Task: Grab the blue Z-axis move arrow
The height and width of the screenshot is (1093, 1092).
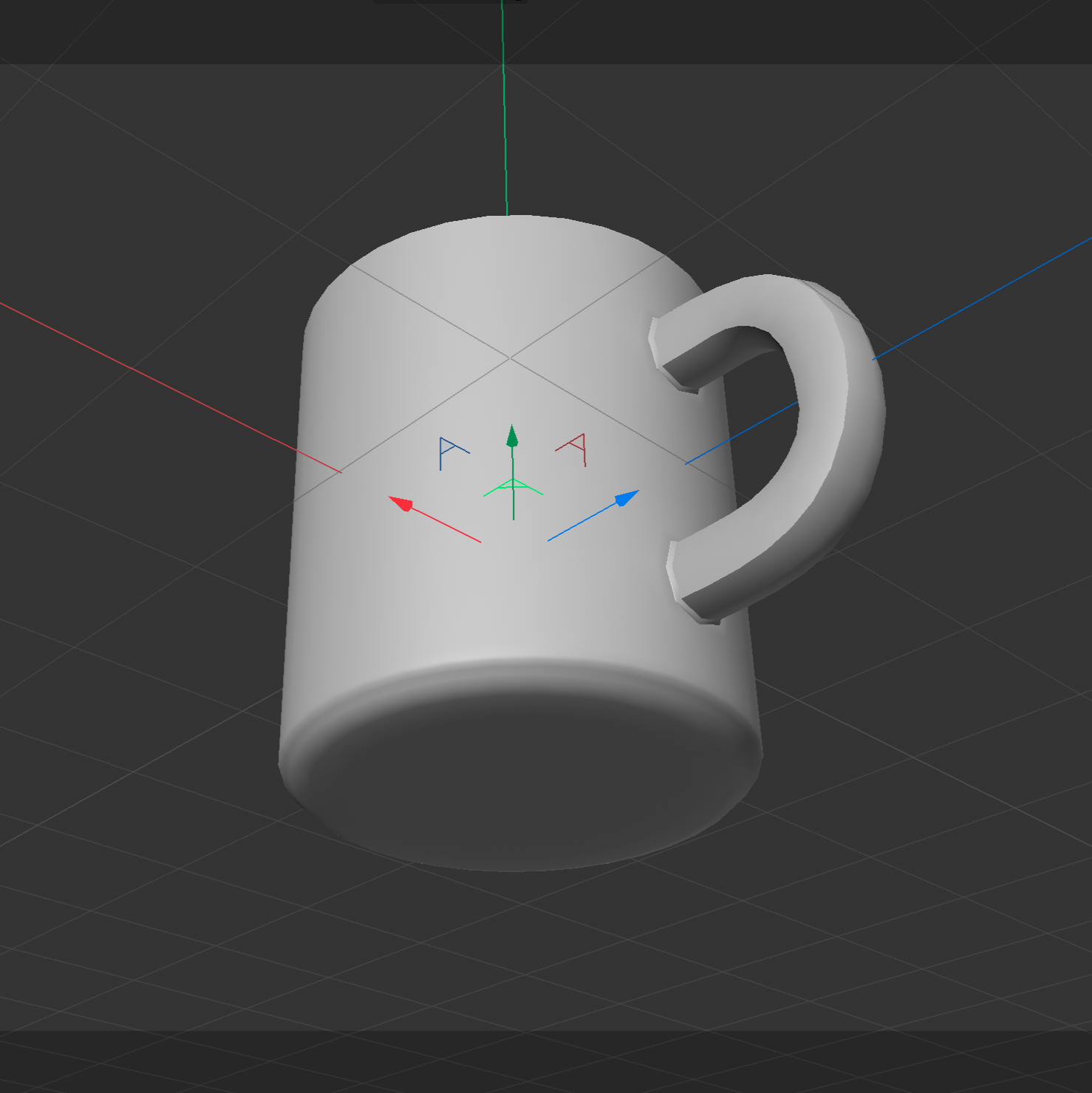Action: click(x=627, y=498)
